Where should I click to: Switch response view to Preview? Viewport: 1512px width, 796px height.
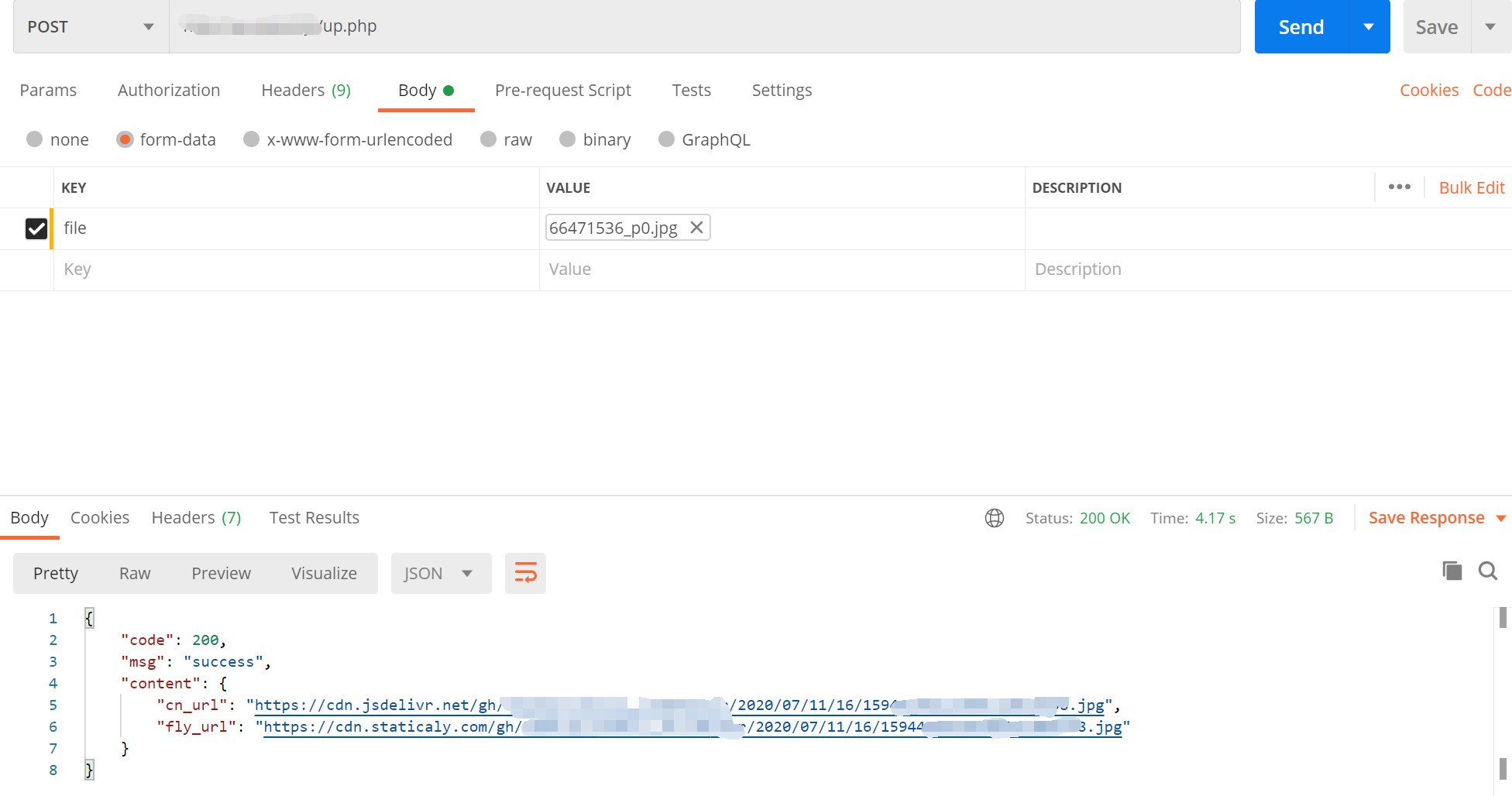coord(222,573)
